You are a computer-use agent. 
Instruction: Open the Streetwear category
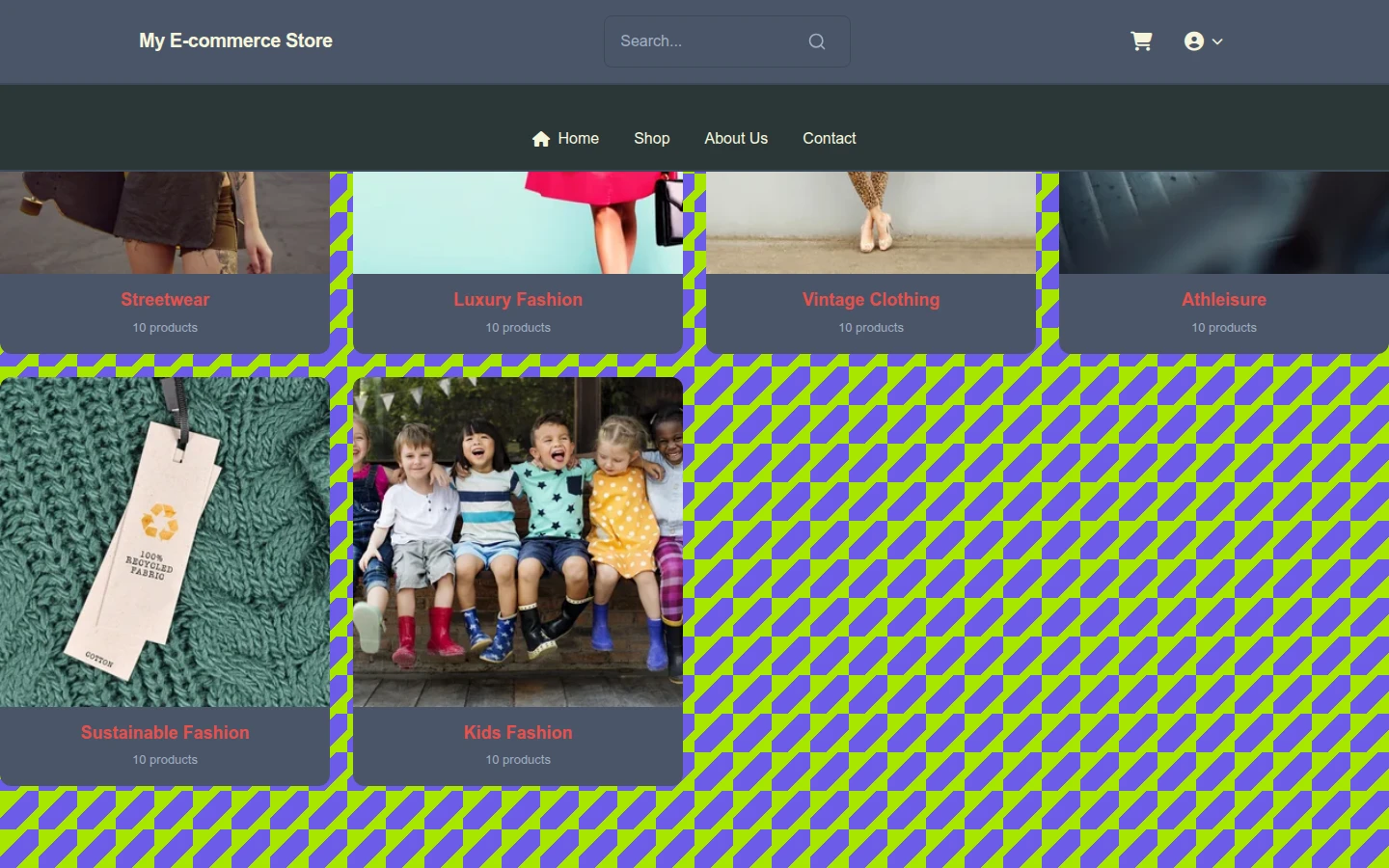click(x=165, y=299)
